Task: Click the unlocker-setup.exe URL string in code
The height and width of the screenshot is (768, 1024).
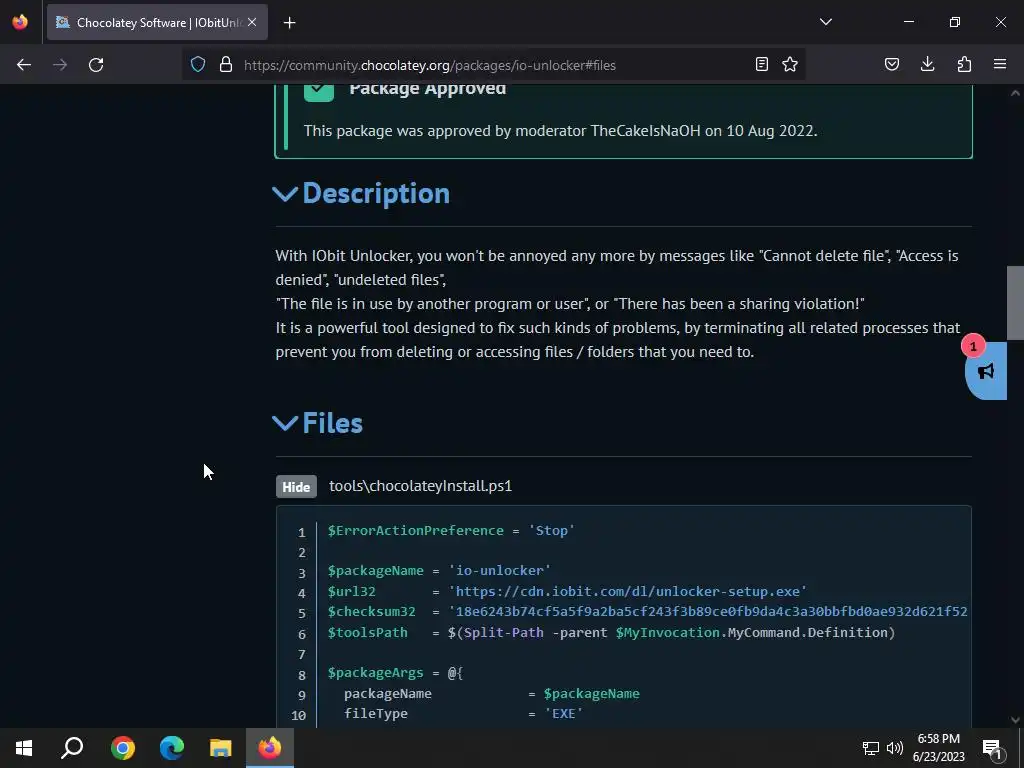Action: [x=628, y=591]
